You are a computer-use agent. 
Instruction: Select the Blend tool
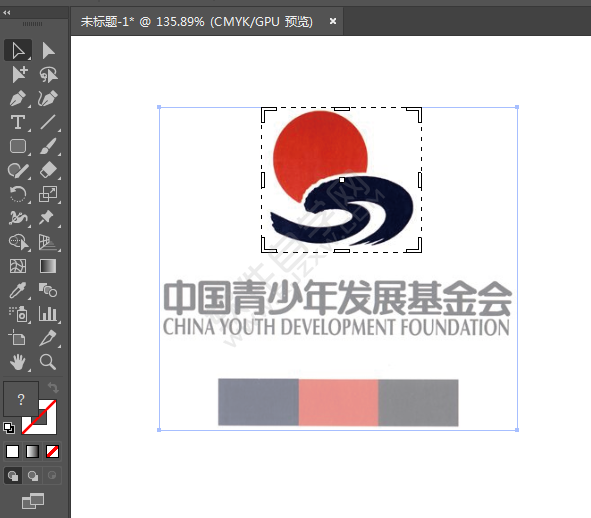click(48, 290)
